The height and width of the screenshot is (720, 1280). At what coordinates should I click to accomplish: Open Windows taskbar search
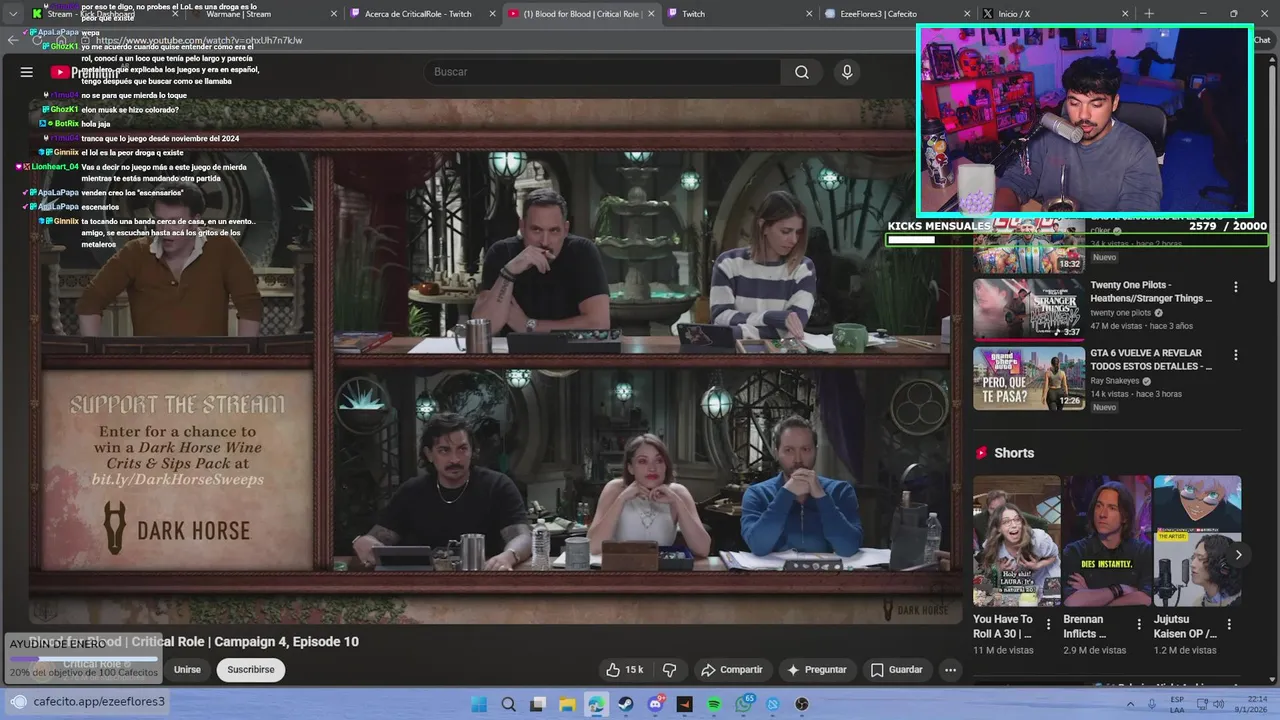[508, 704]
